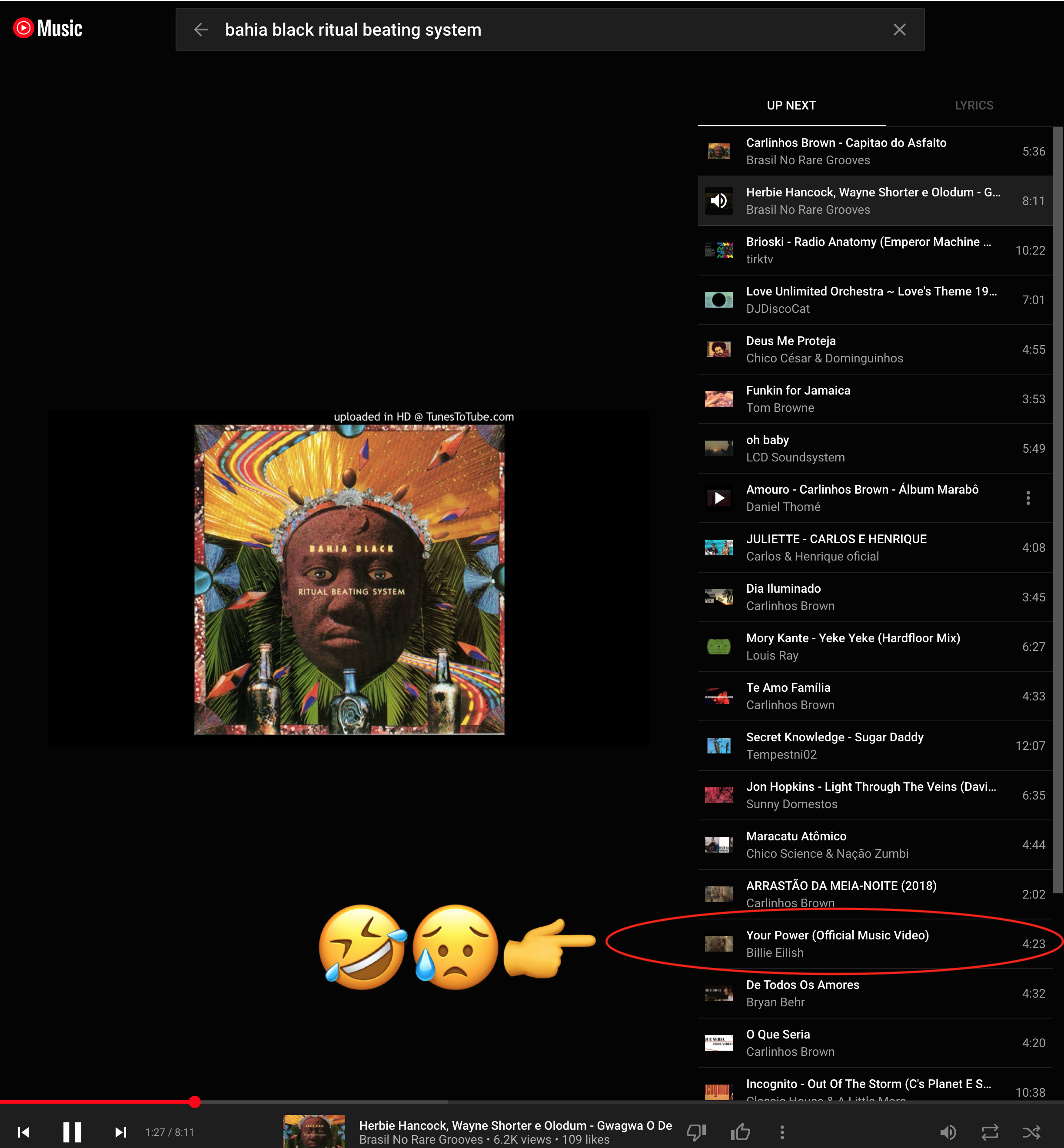Play Secret Knowledge - Sugar Daddy
This screenshot has height=1148, width=1064.
pyautogui.click(x=874, y=746)
